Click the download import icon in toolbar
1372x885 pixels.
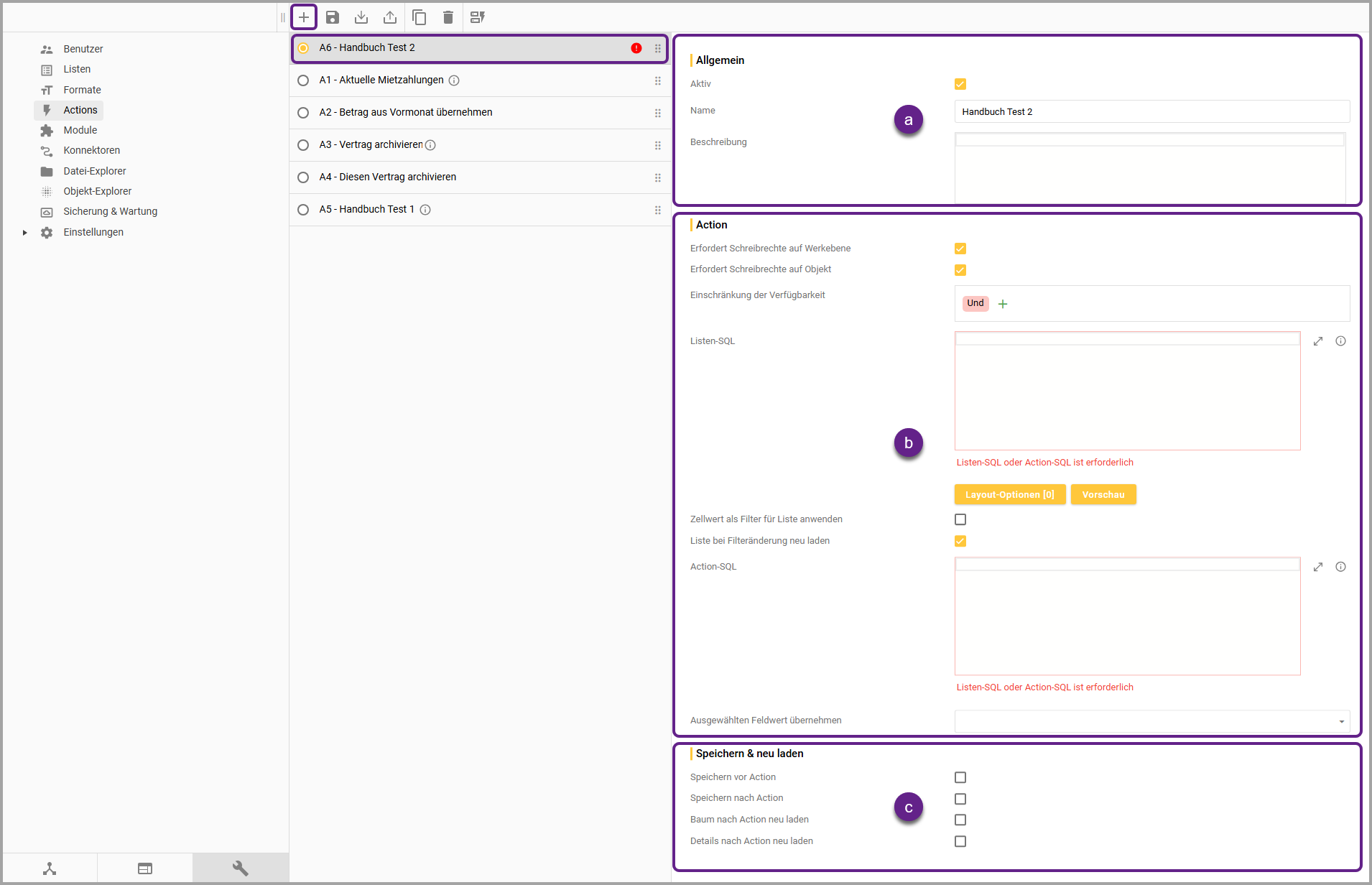[361, 17]
